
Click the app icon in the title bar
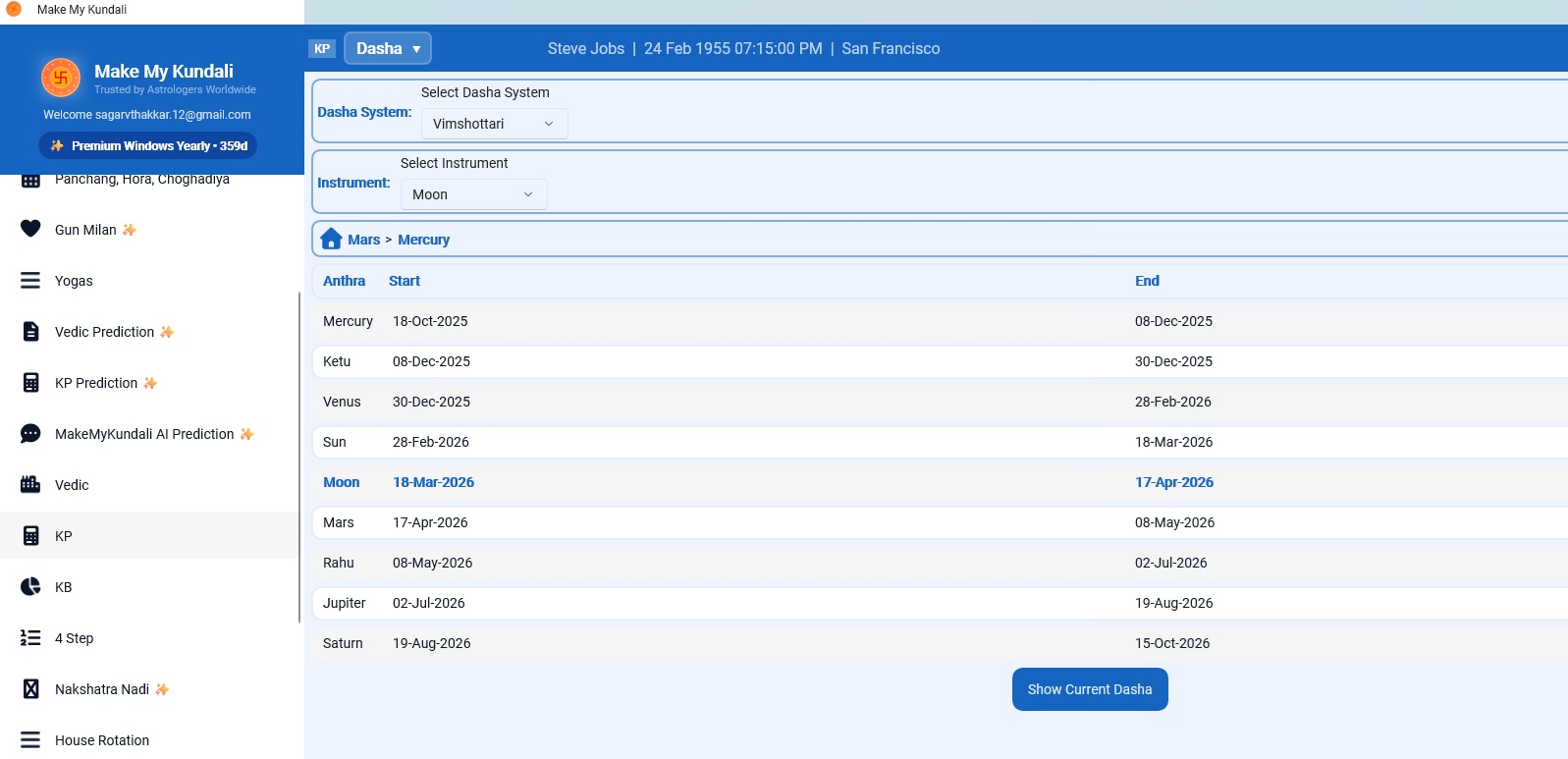[x=14, y=9]
